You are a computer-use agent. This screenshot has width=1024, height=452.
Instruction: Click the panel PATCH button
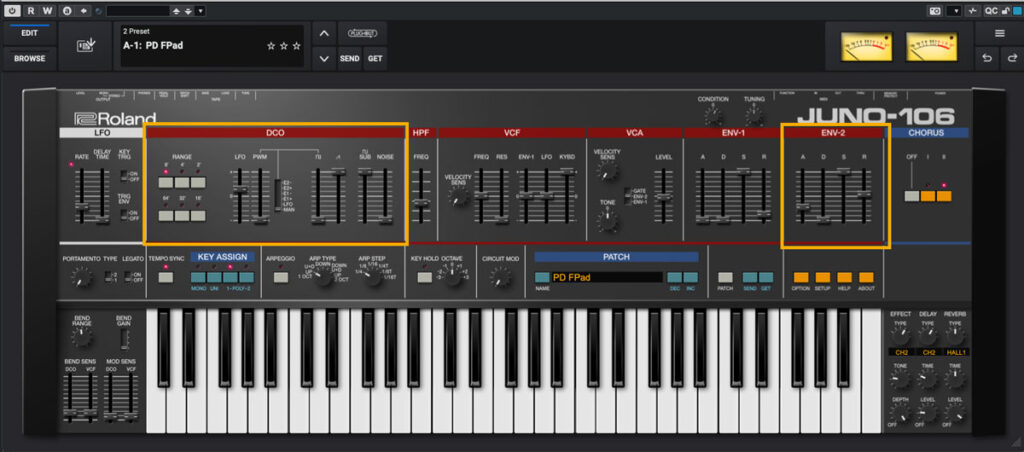pyautogui.click(x=725, y=277)
